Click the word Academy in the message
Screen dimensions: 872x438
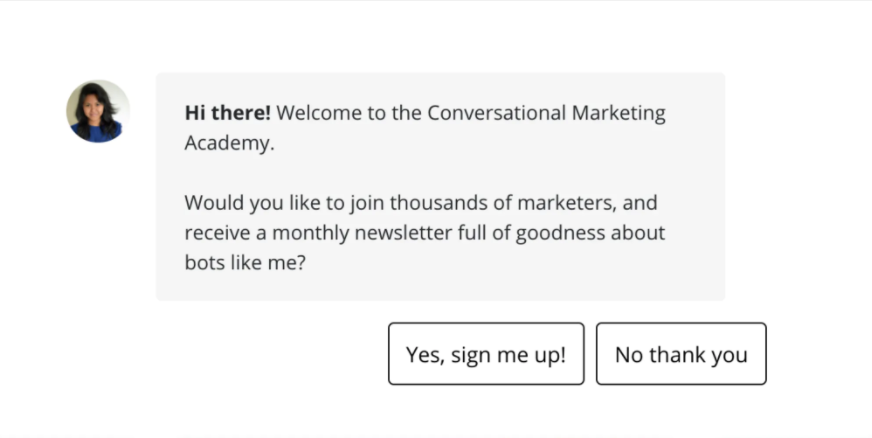click(x=227, y=143)
